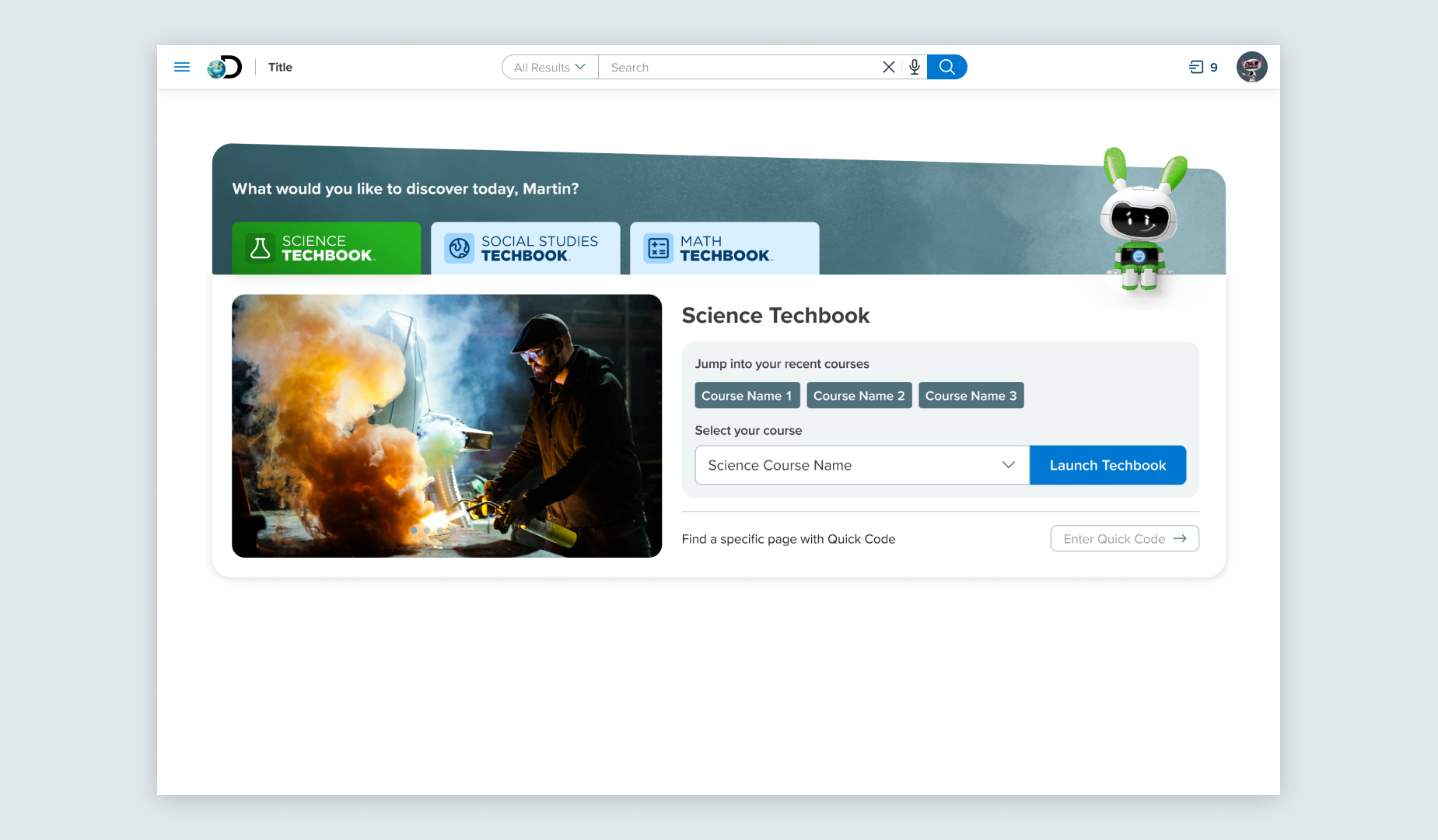Click the Enter Quick Code field
The width and height of the screenshot is (1438, 840).
pos(1125,538)
